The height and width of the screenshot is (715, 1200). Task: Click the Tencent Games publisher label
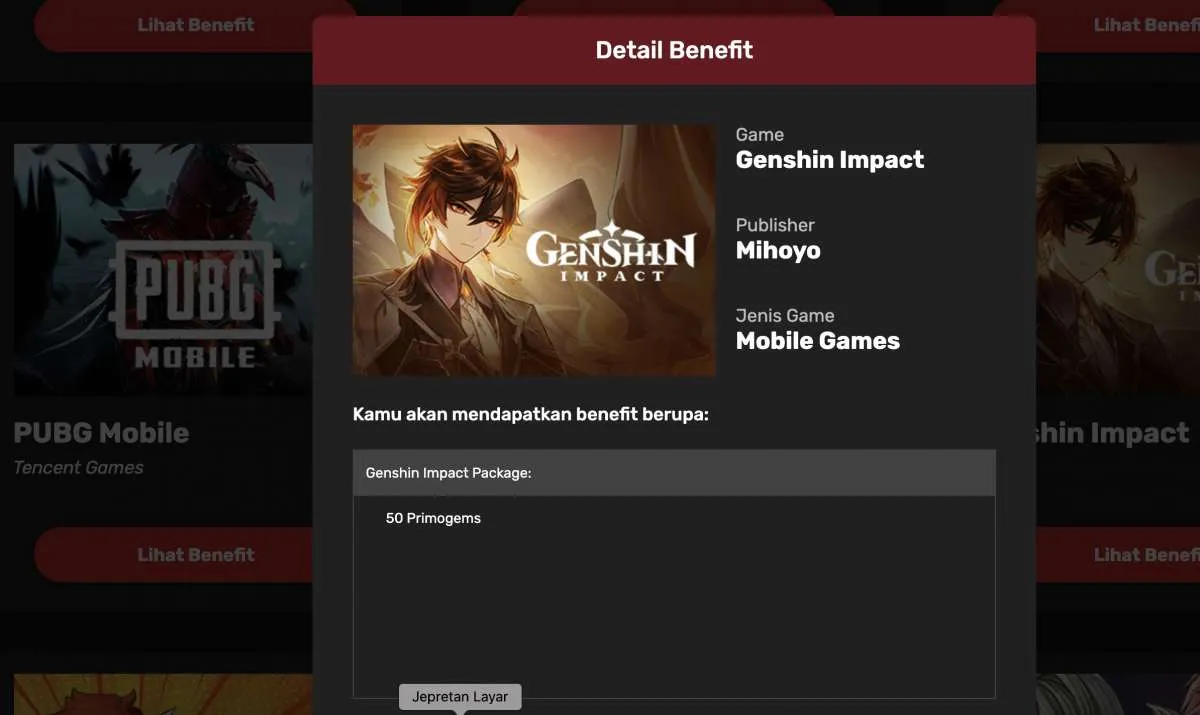click(78, 467)
